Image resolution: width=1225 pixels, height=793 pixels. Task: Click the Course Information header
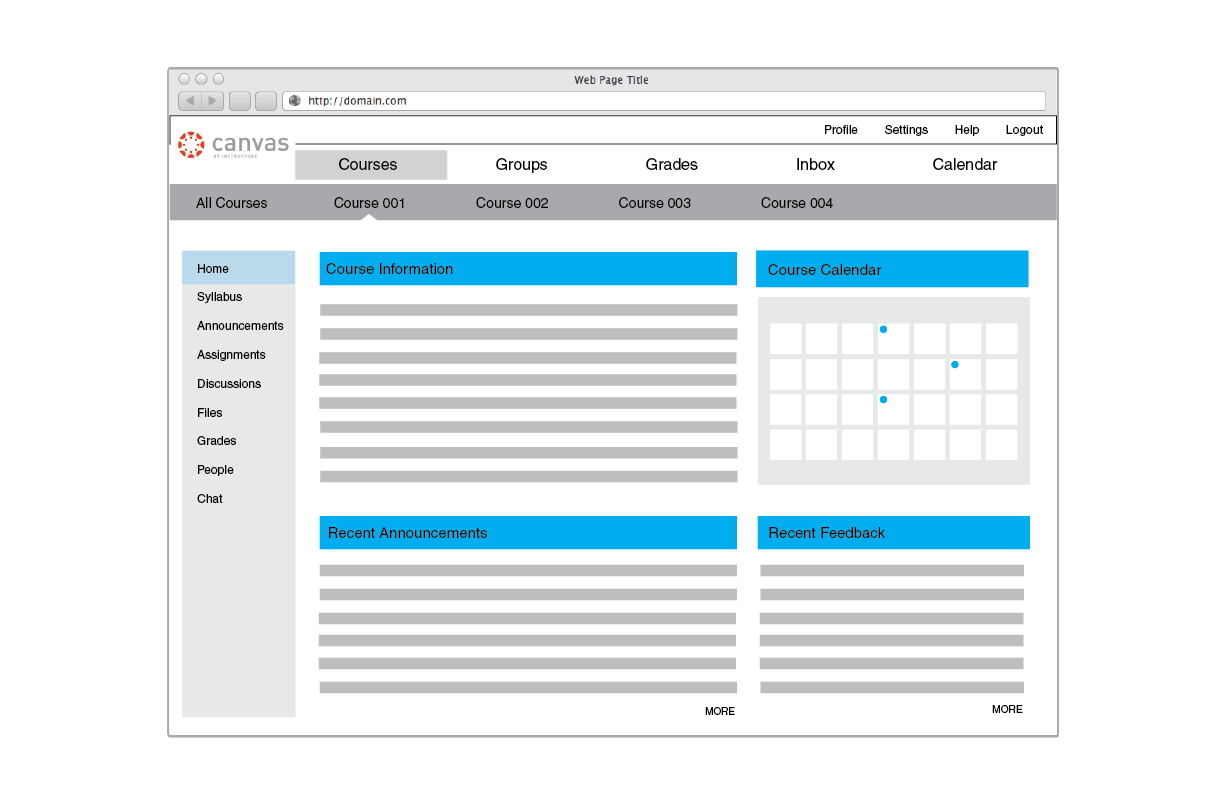[x=528, y=268]
